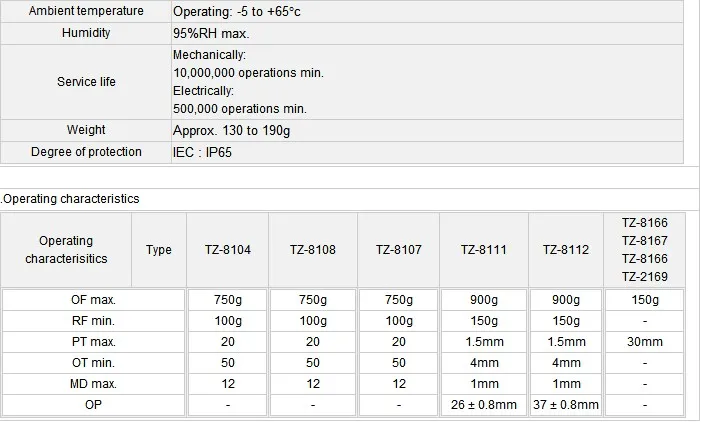
Task: Select the TZ-8112 column header
Action: point(566,250)
